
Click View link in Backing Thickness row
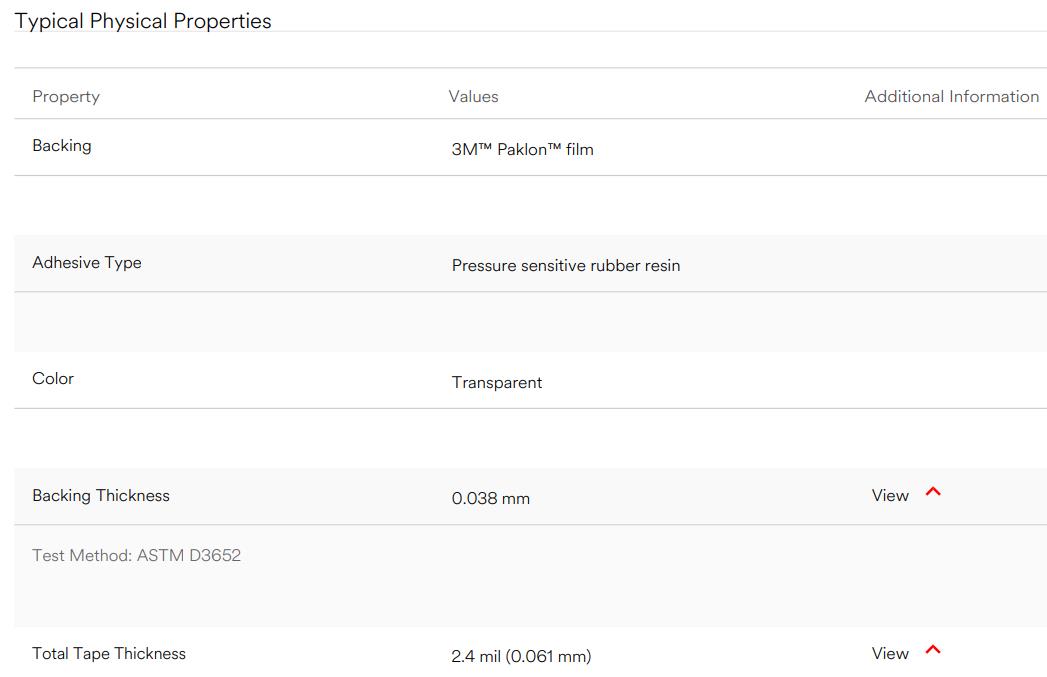click(890, 495)
